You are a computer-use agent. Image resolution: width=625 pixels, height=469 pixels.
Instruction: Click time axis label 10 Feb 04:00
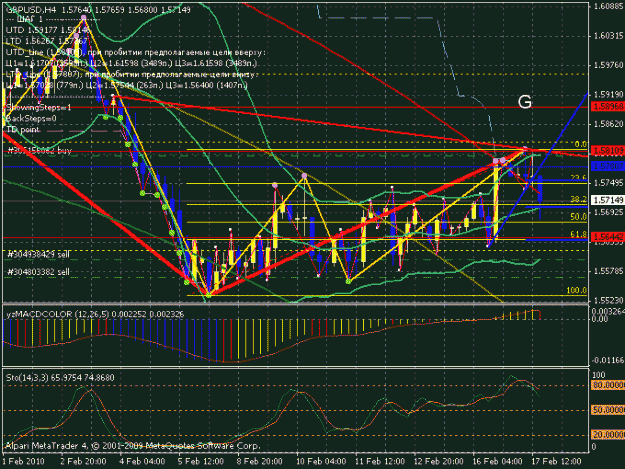321,461
